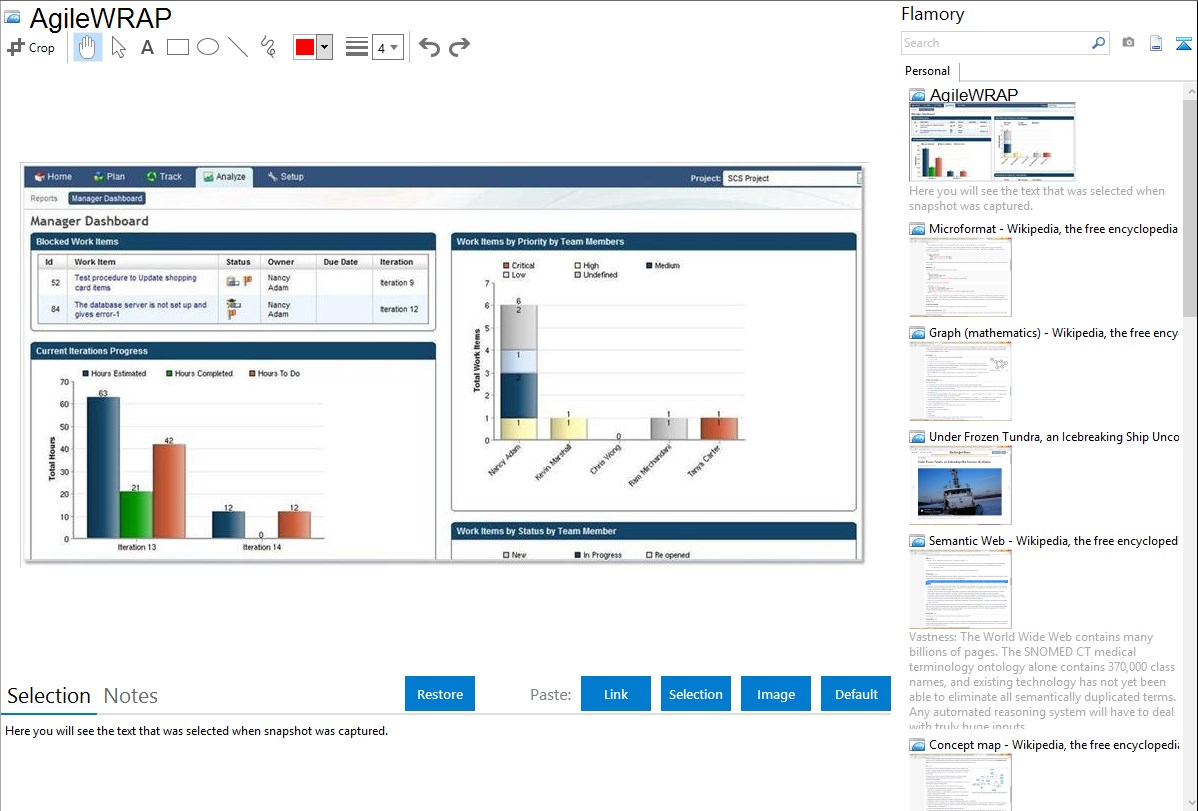1198x811 pixels.
Task: Open the AgileWRAP snapshot thumbnail
Action: [x=992, y=142]
